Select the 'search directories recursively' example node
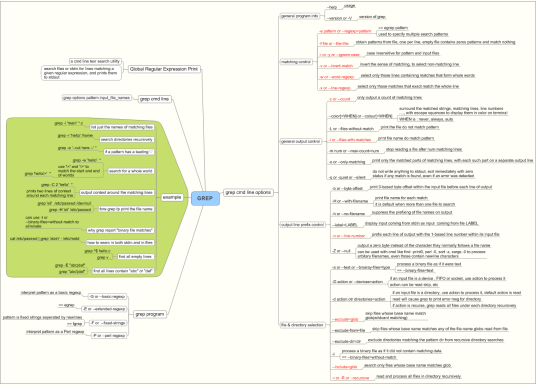This screenshot has width=536, height=385. coord(126,140)
